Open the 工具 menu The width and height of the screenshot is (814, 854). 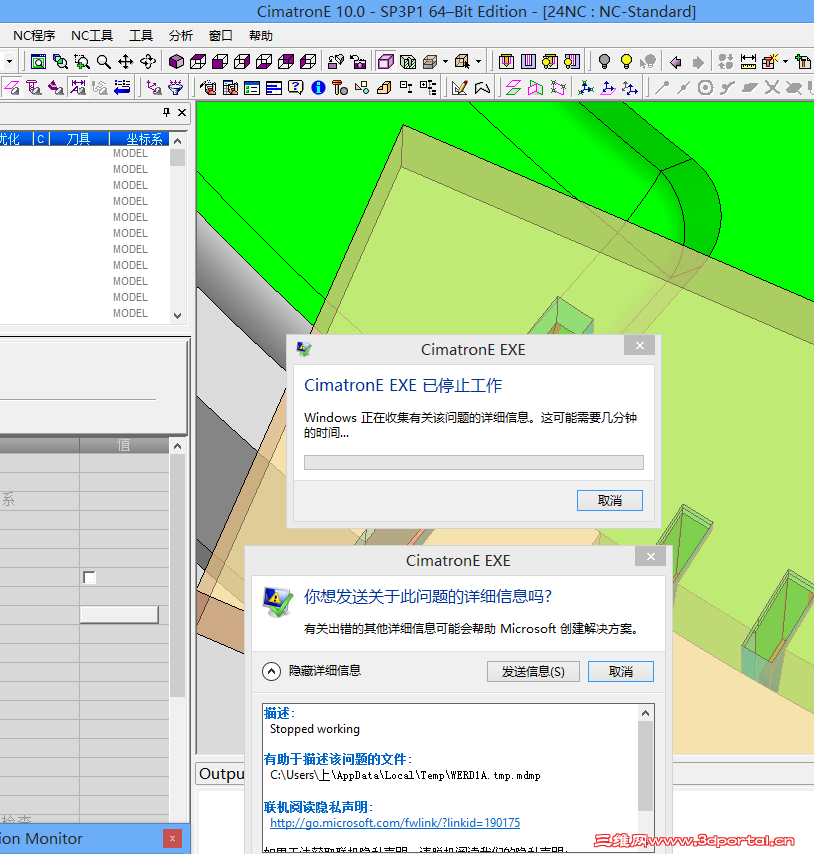(141, 36)
